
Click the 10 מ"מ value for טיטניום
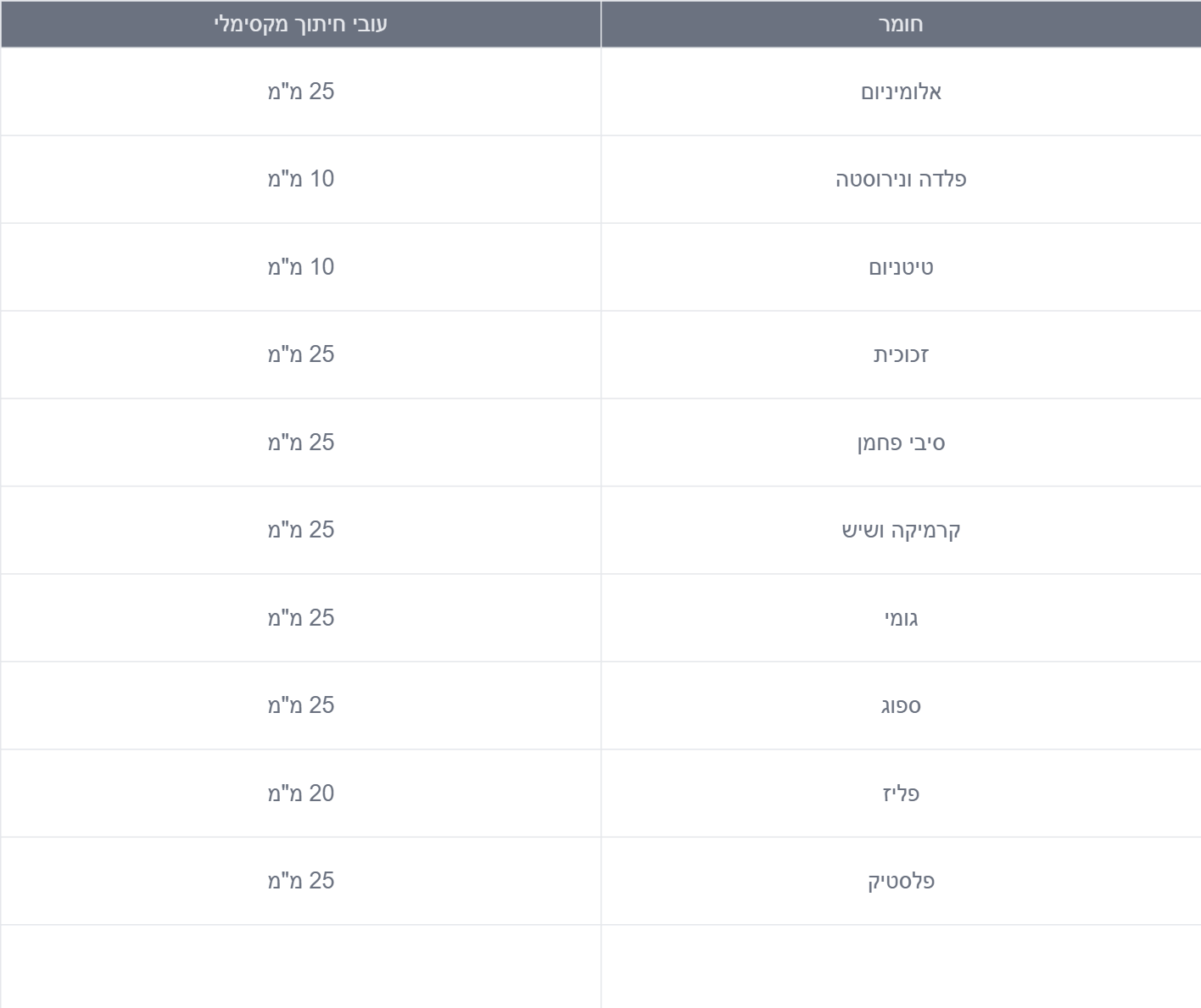point(301,267)
